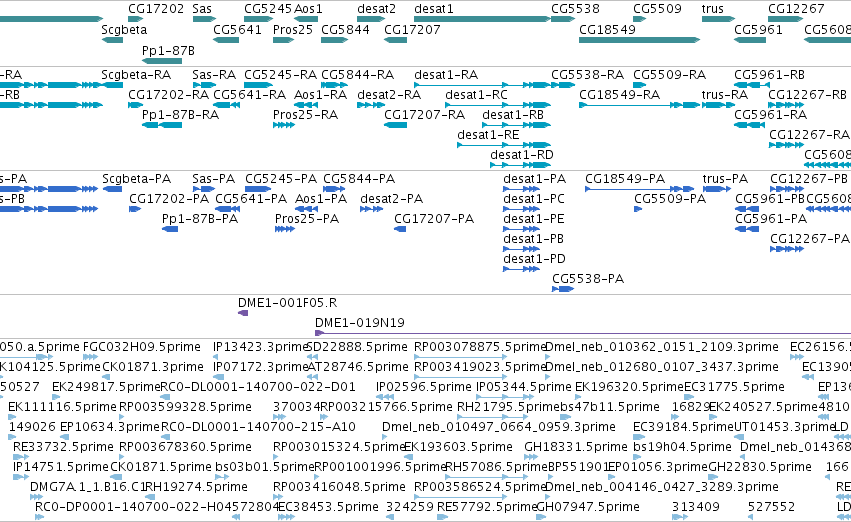Click the Pros25-RA transcript label
Screen dimensions: 851x522
(x=305, y=115)
